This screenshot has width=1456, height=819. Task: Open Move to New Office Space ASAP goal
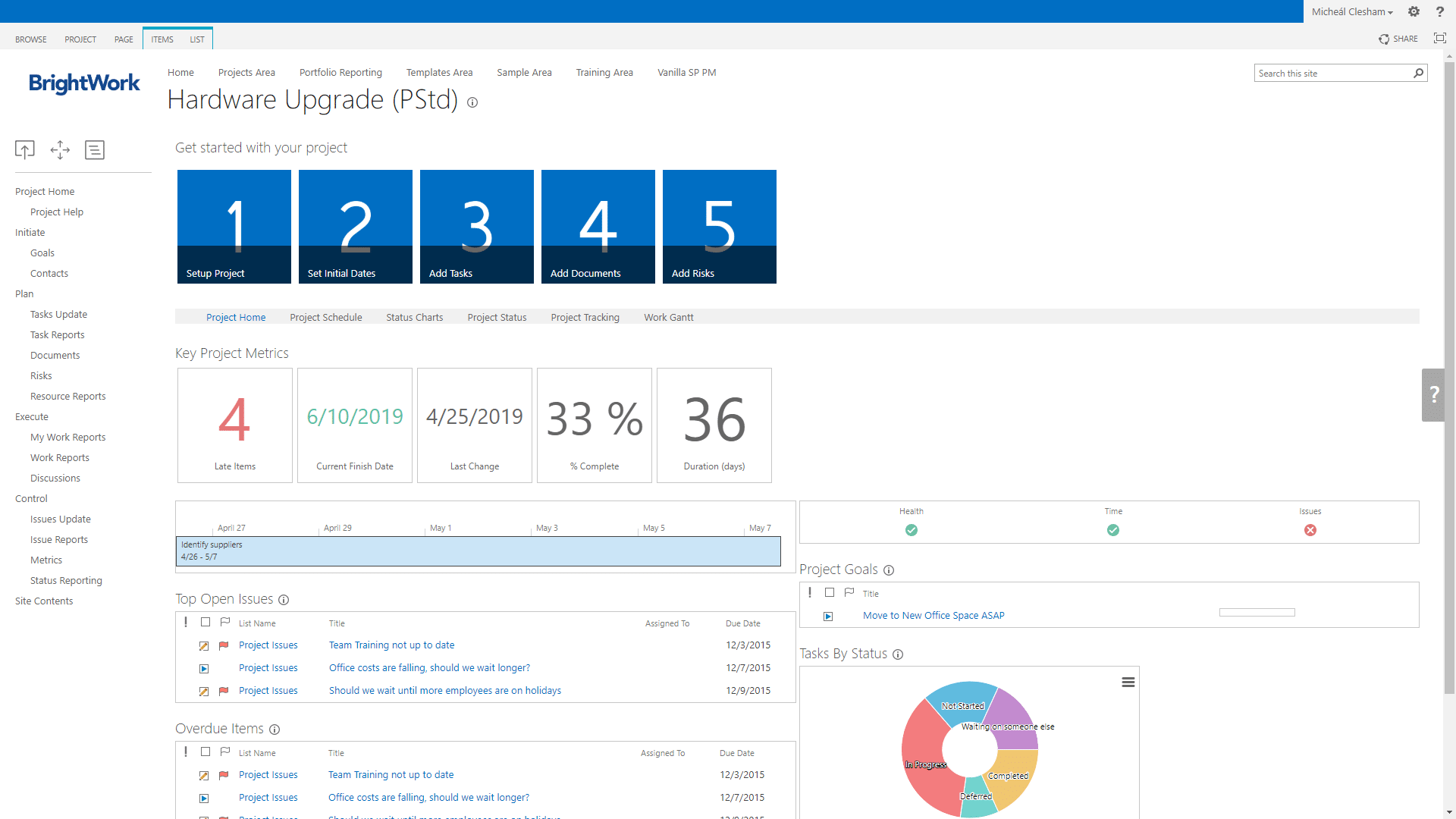click(x=934, y=616)
